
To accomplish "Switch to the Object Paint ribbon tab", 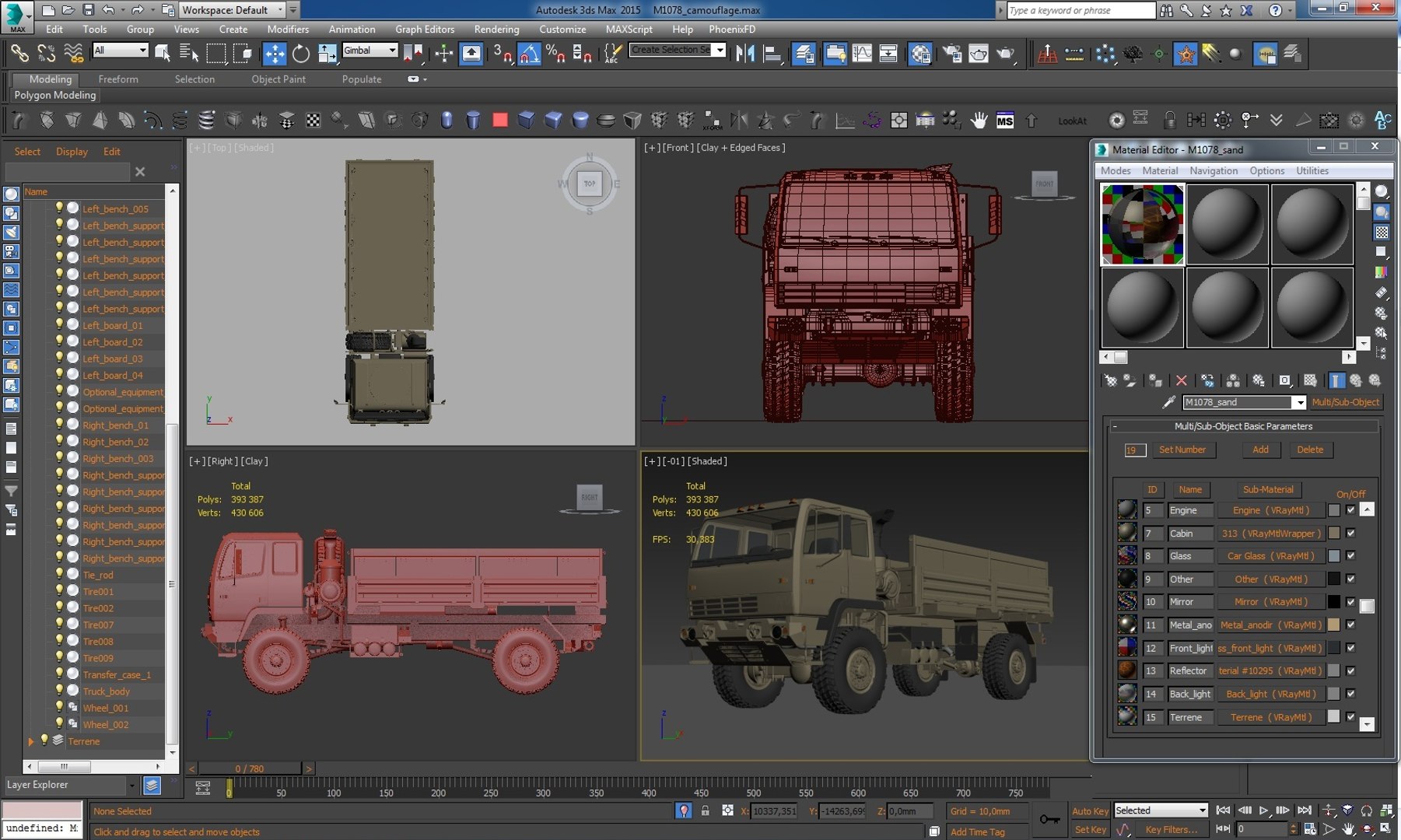I will pos(278,79).
